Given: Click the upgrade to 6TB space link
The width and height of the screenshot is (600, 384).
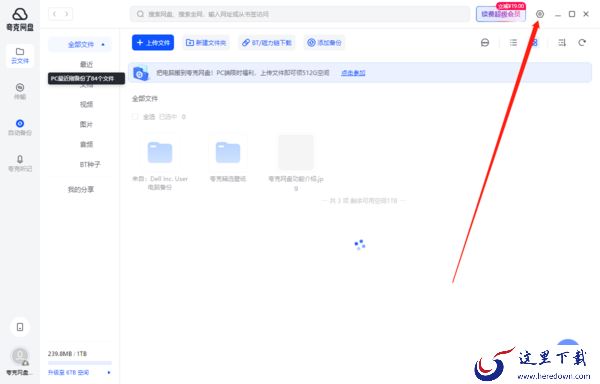Looking at the screenshot, I should click(68, 372).
